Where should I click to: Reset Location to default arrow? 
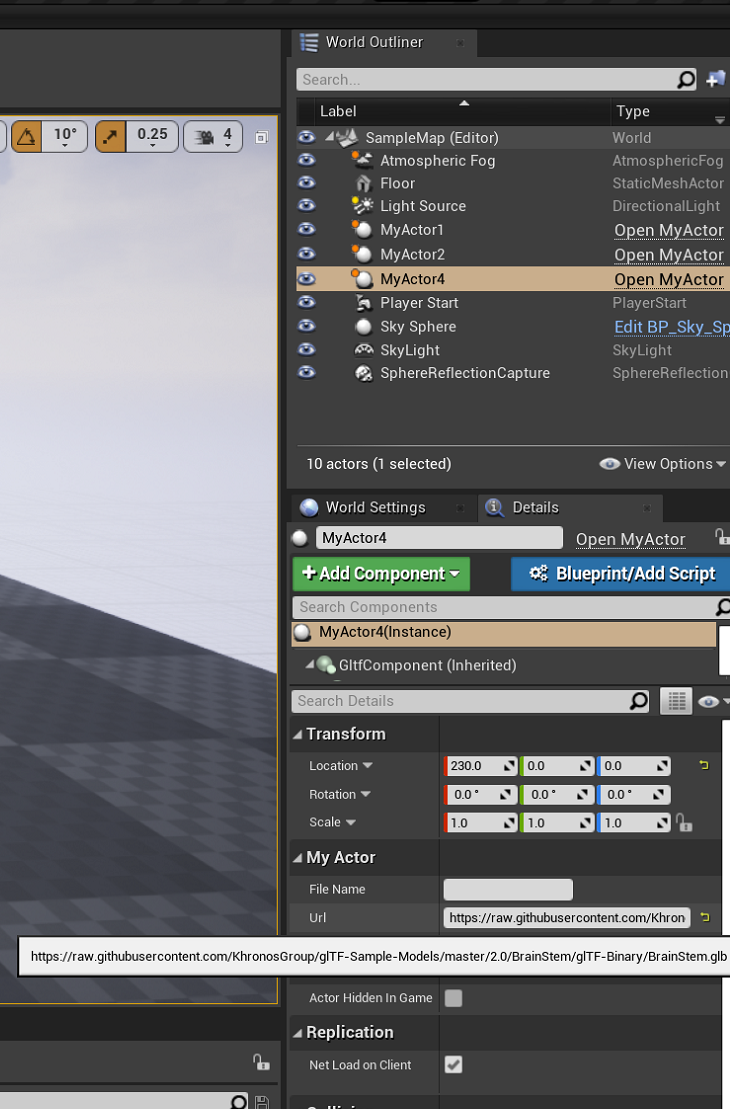coord(703,765)
